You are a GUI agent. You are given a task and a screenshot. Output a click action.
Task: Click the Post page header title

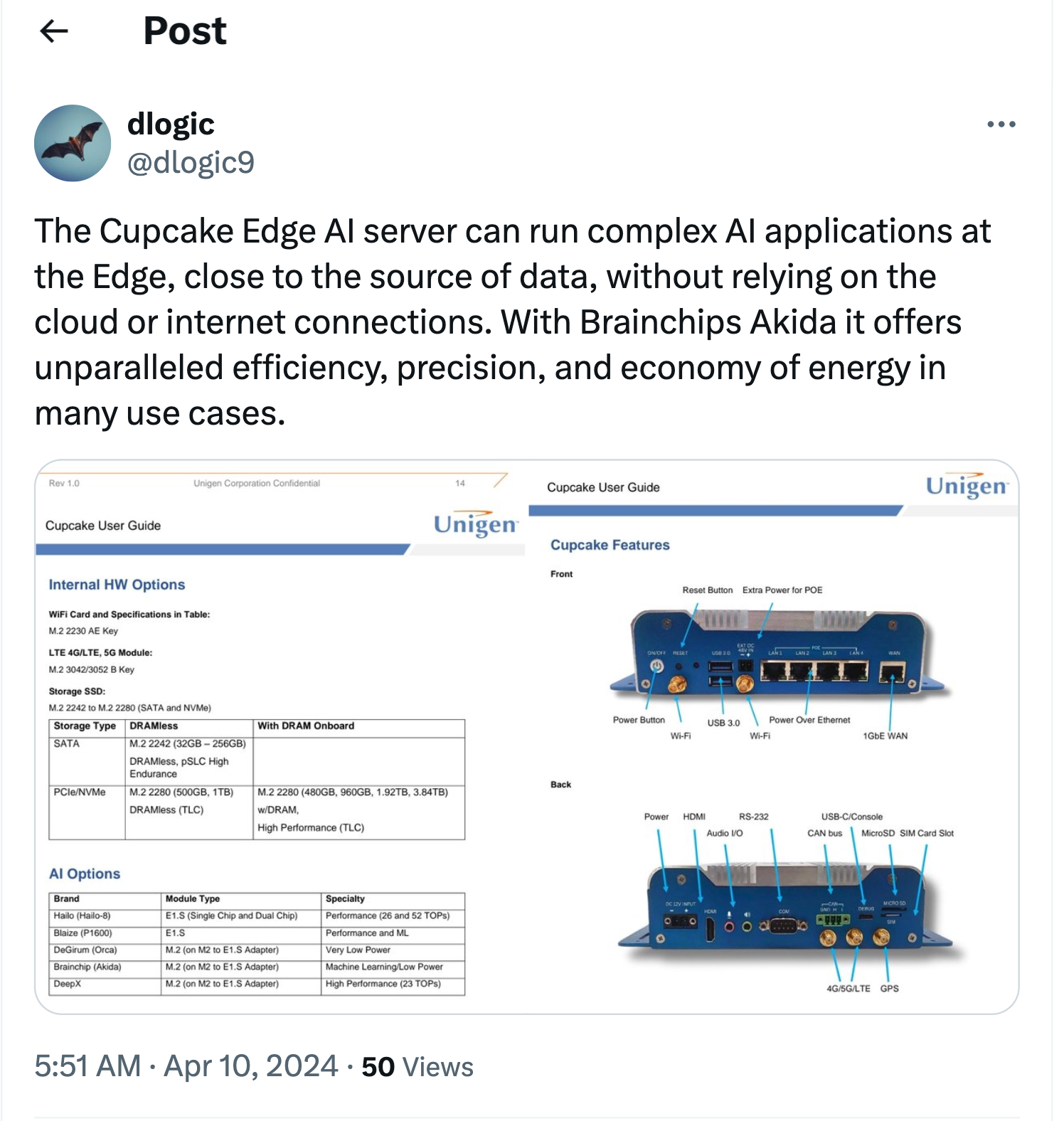click(185, 31)
